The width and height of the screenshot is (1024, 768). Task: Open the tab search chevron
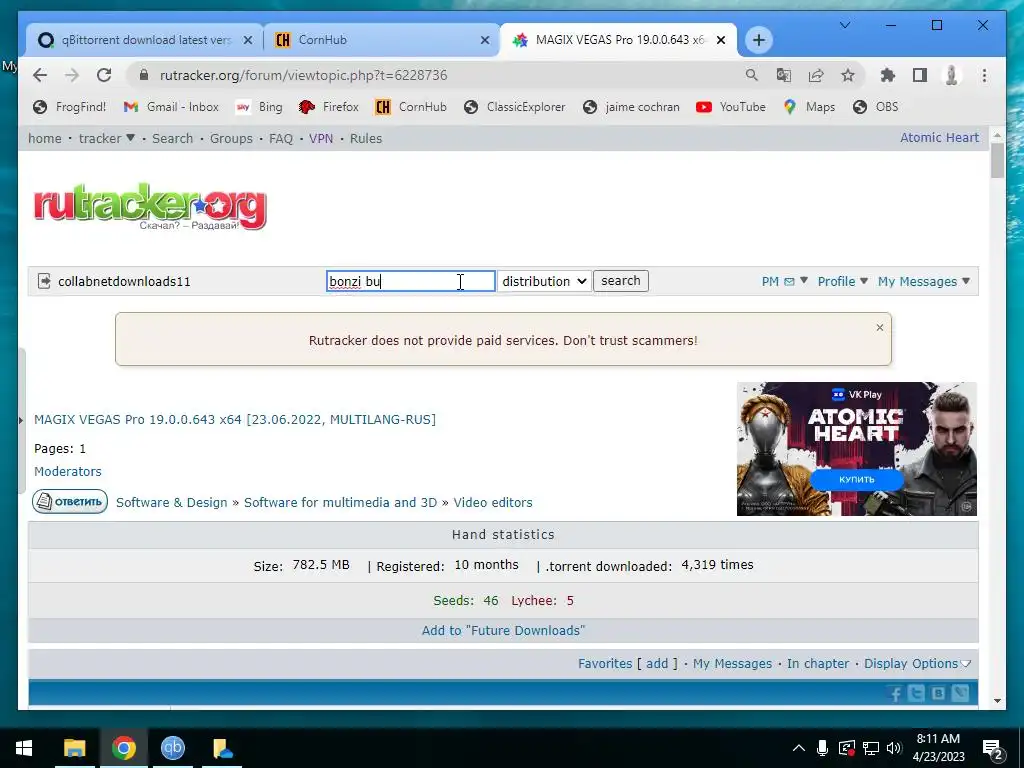845,25
